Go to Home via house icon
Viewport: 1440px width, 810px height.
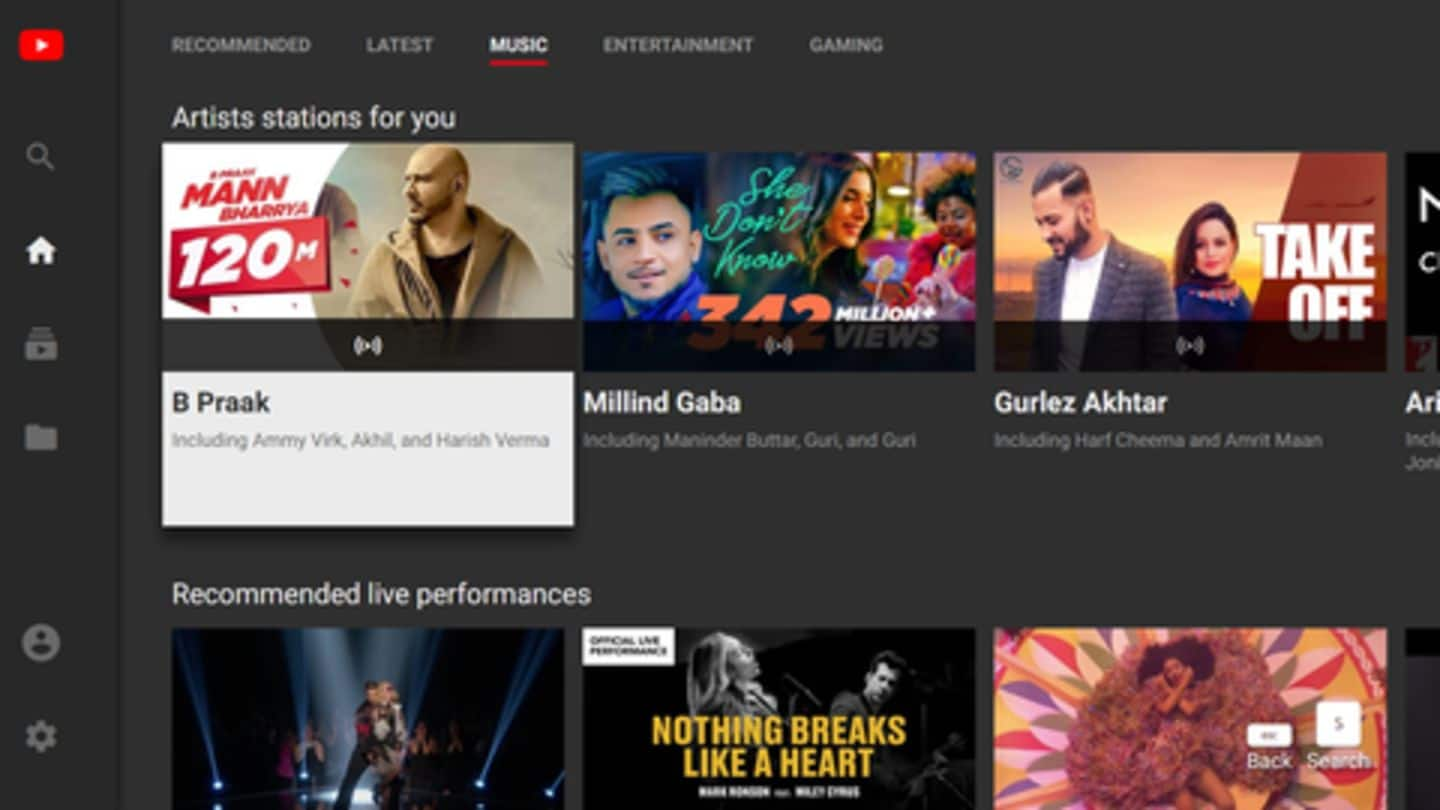point(41,251)
